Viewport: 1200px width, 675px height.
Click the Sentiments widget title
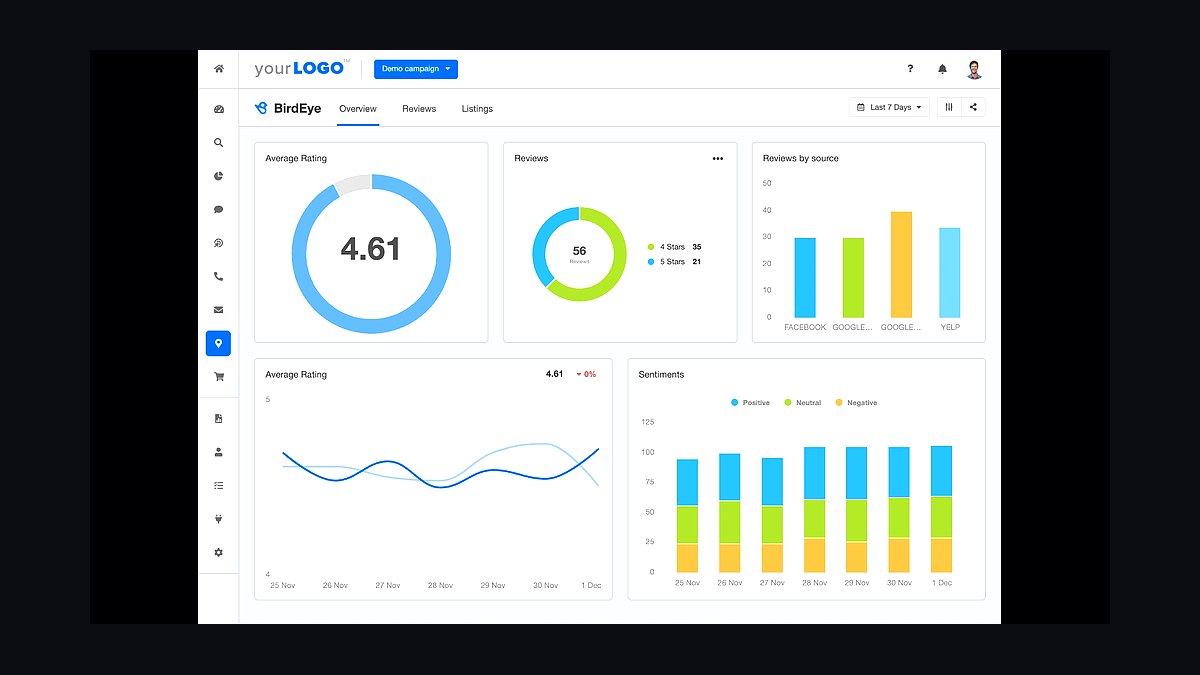pyautogui.click(x=662, y=375)
